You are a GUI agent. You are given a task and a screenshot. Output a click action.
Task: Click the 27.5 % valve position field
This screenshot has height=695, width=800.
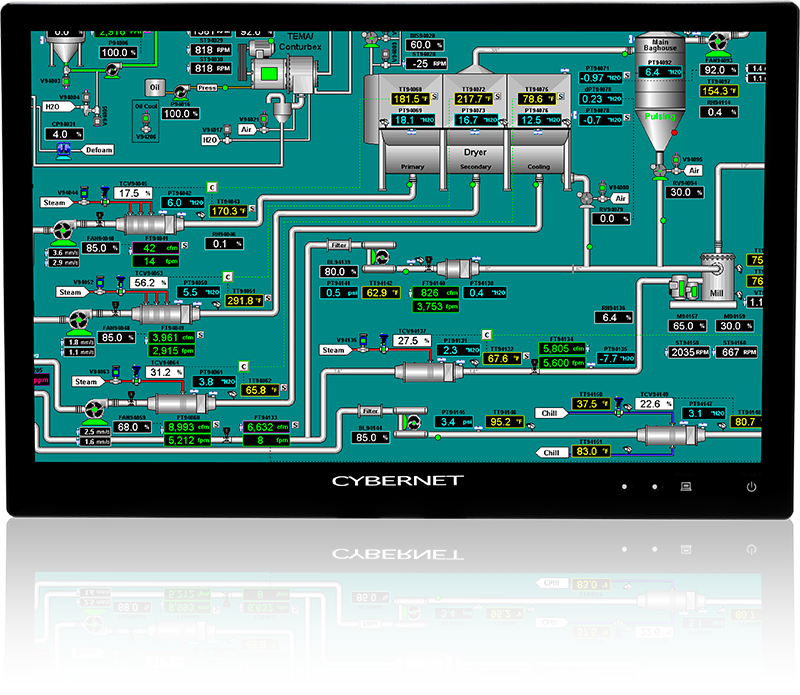coord(412,340)
